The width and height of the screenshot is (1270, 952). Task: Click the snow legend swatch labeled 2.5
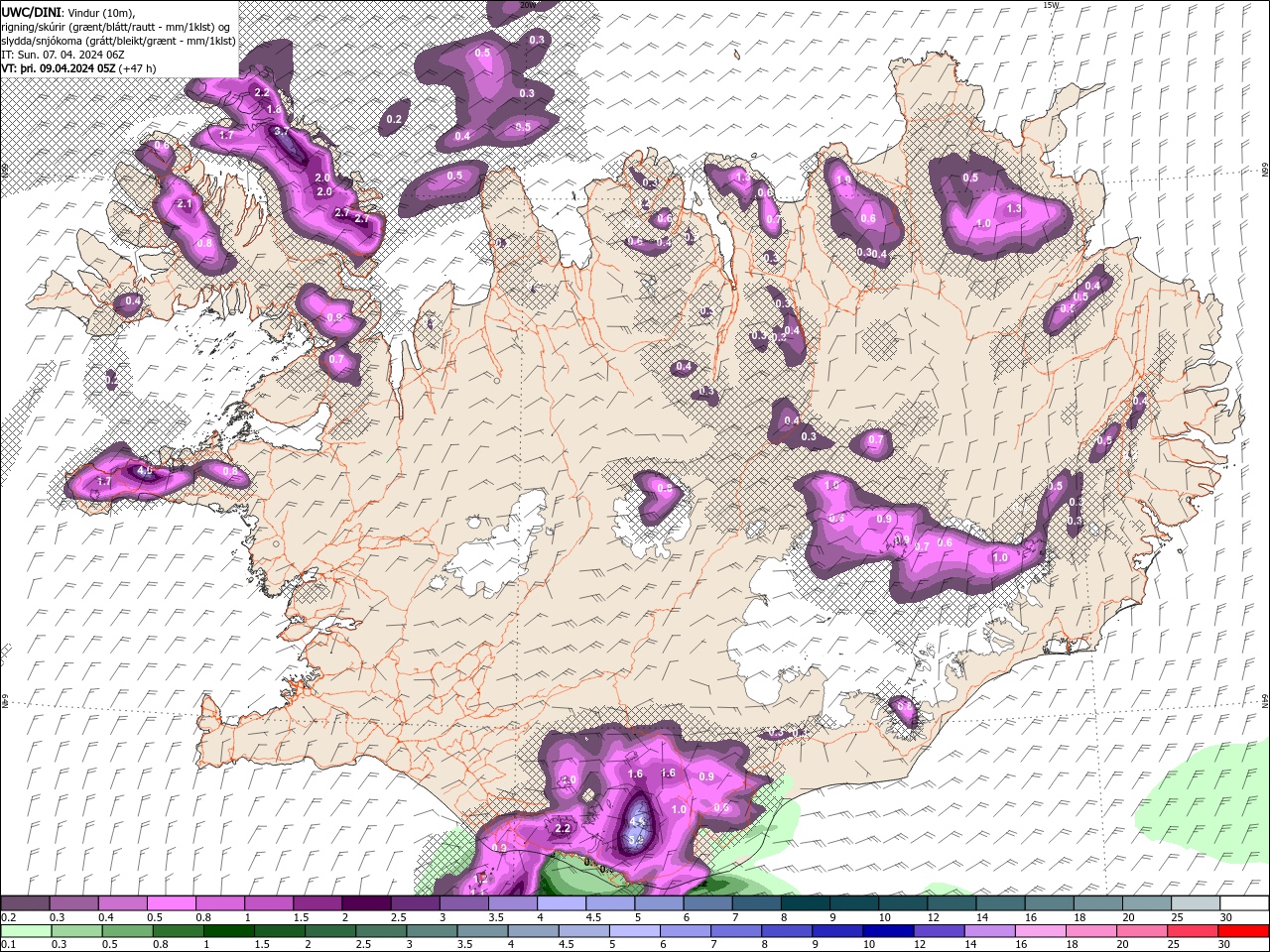click(415, 903)
